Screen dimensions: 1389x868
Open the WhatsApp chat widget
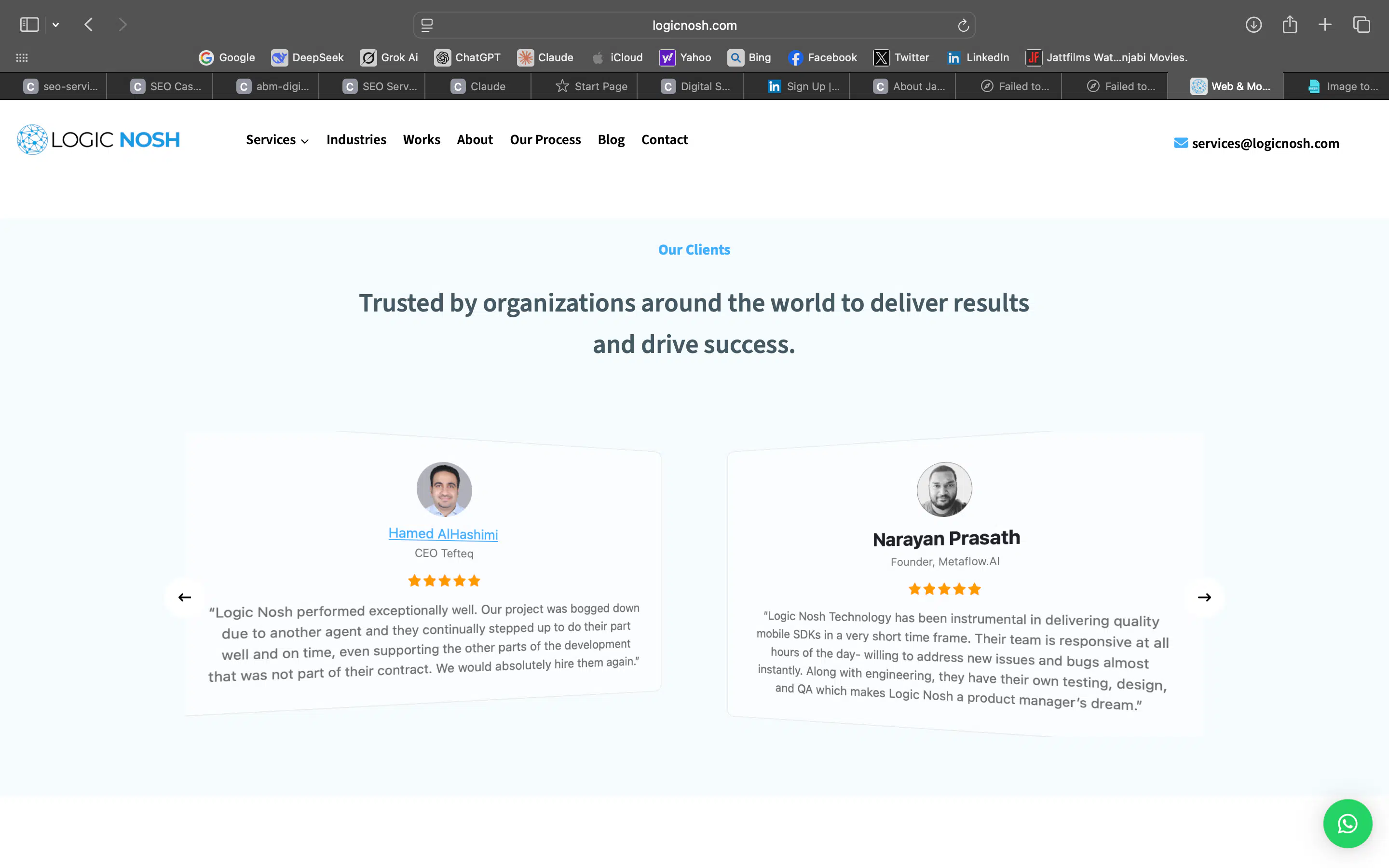[1347, 823]
